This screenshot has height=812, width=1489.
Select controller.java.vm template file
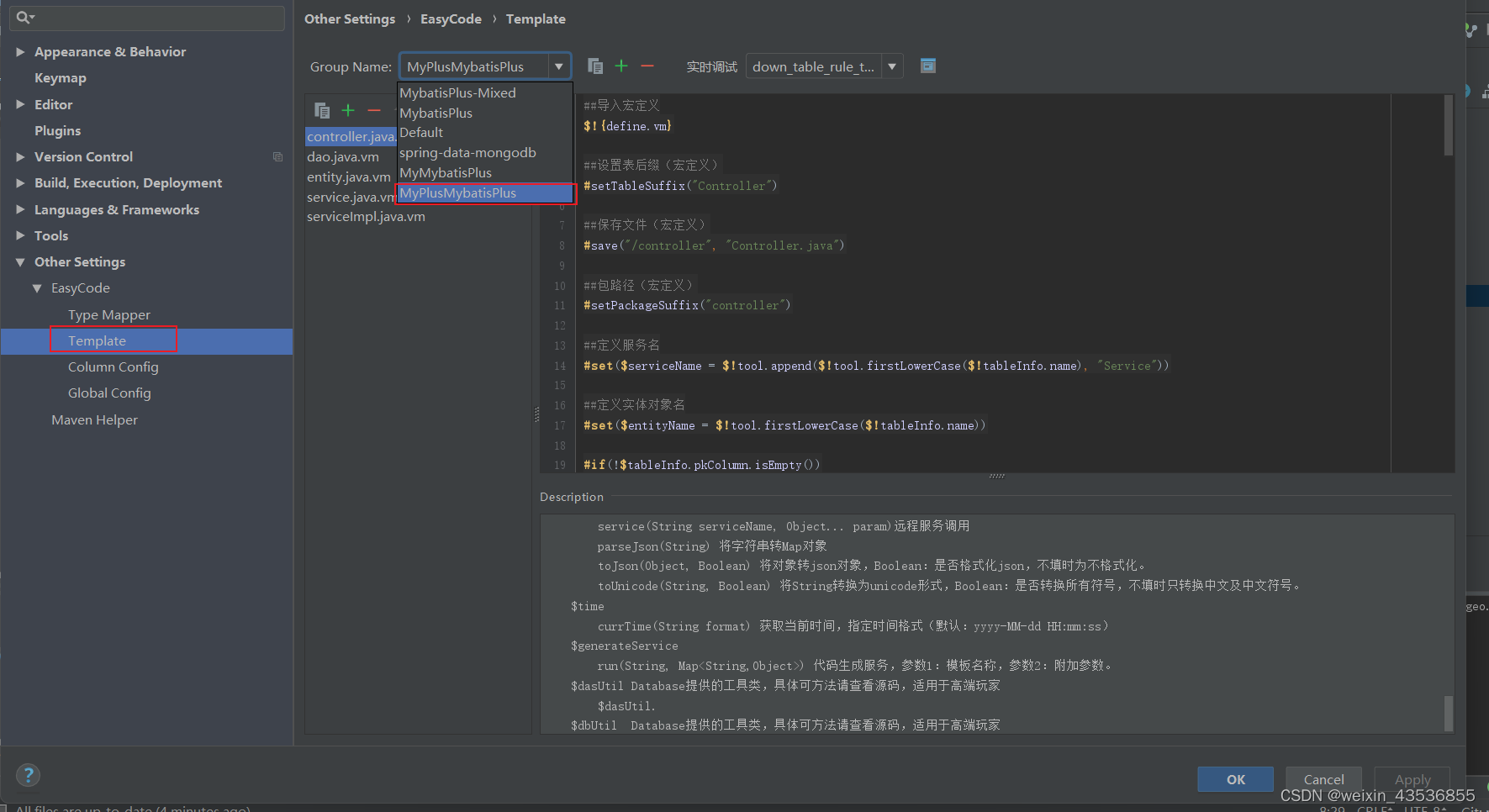[x=351, y=136]
